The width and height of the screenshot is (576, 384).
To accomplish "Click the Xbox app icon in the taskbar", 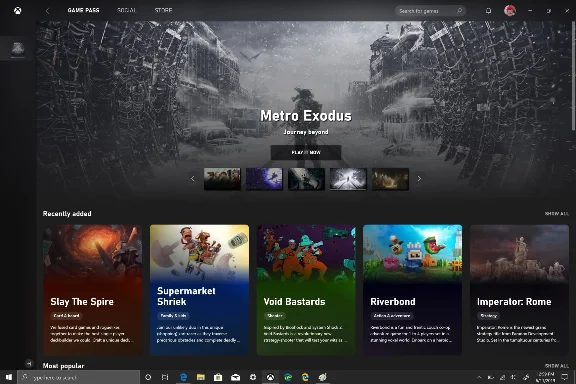I will coord(270,377).
